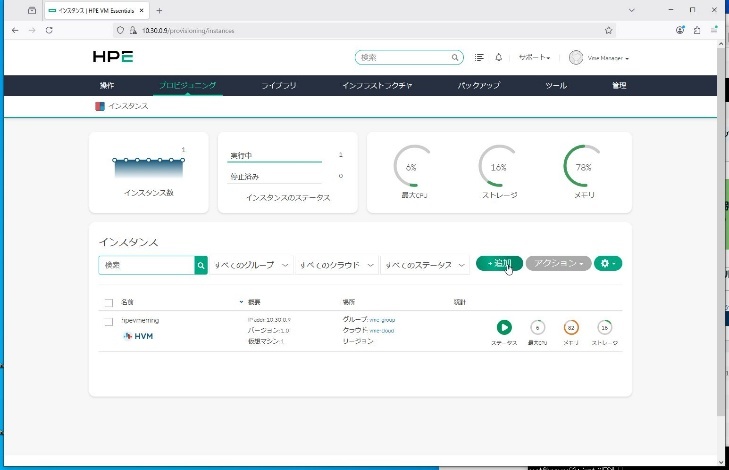The image size is (729, 470).
Task: Click the memory 78% usage gauge
Action: pyautogui.click(x=583, y=167)
